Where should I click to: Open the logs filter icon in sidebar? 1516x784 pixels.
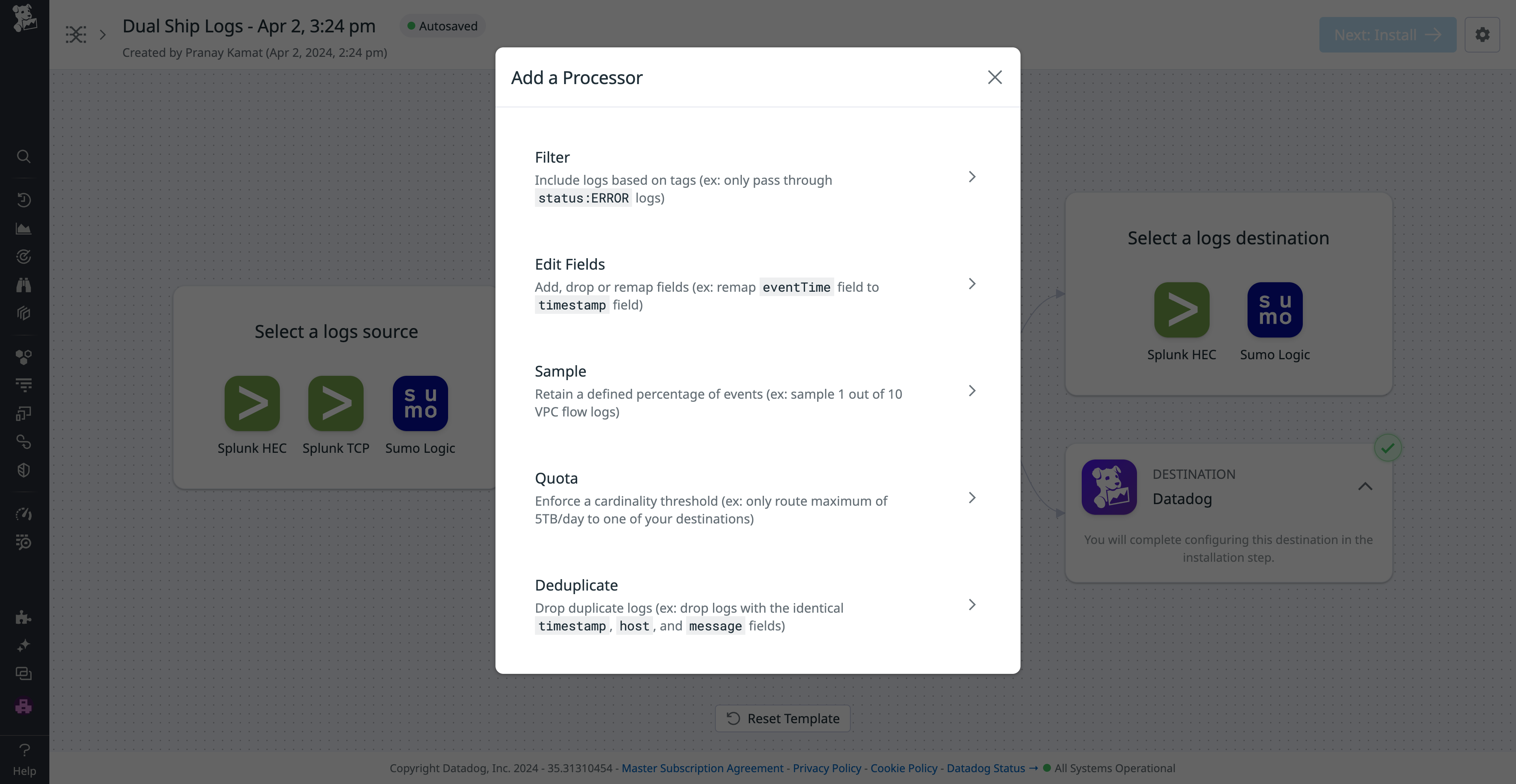pos(24,384)
